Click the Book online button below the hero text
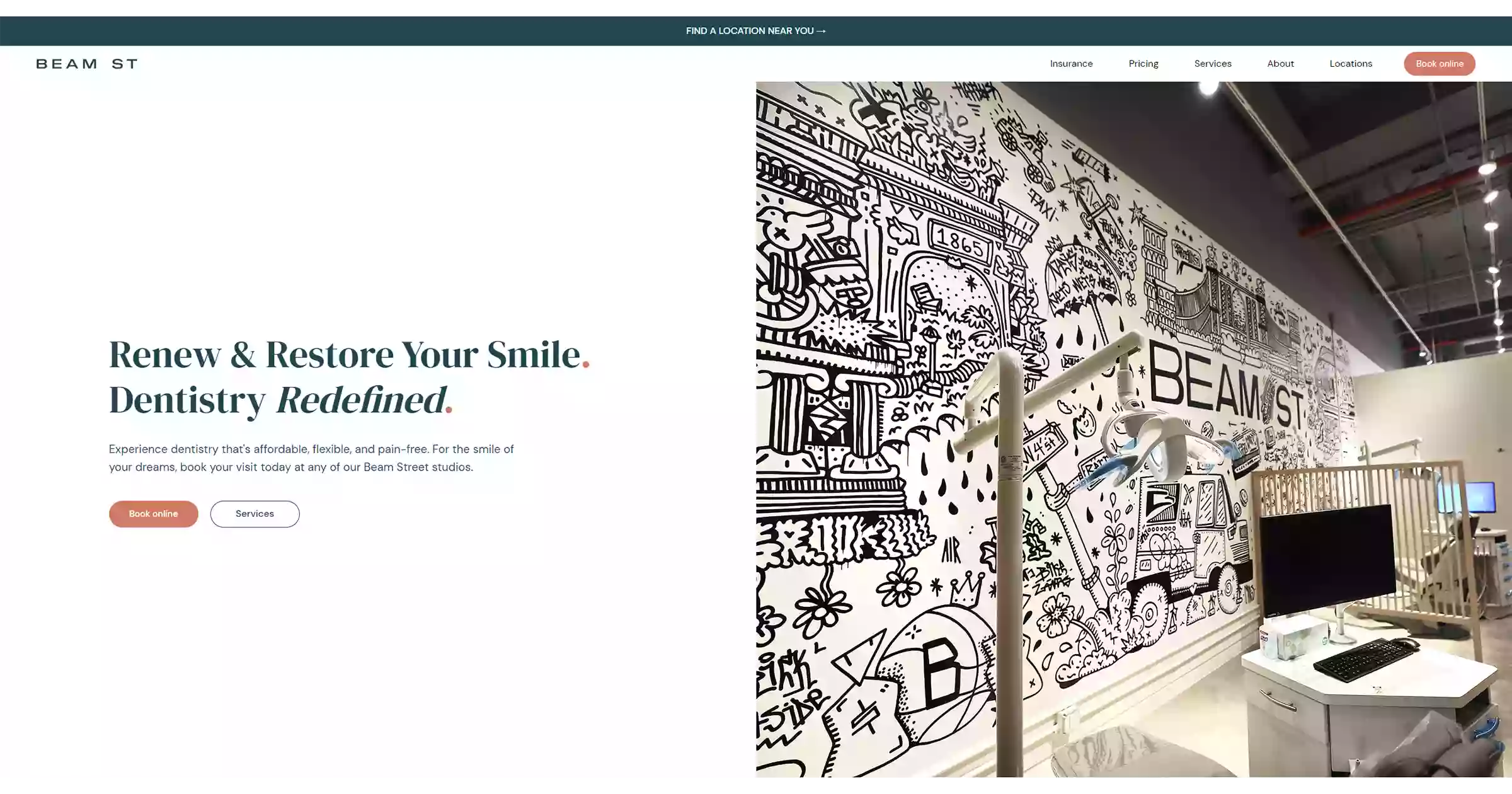 tap(154, 514)
